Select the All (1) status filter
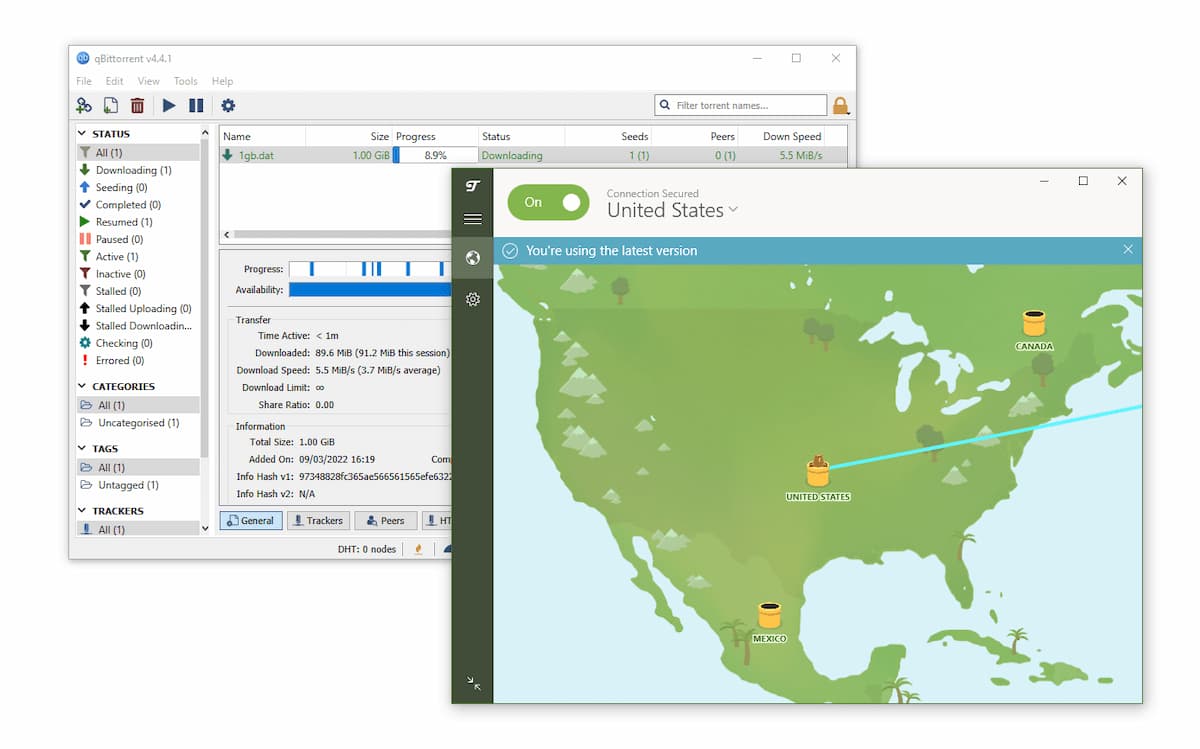1200x749 pixels. 138,153
